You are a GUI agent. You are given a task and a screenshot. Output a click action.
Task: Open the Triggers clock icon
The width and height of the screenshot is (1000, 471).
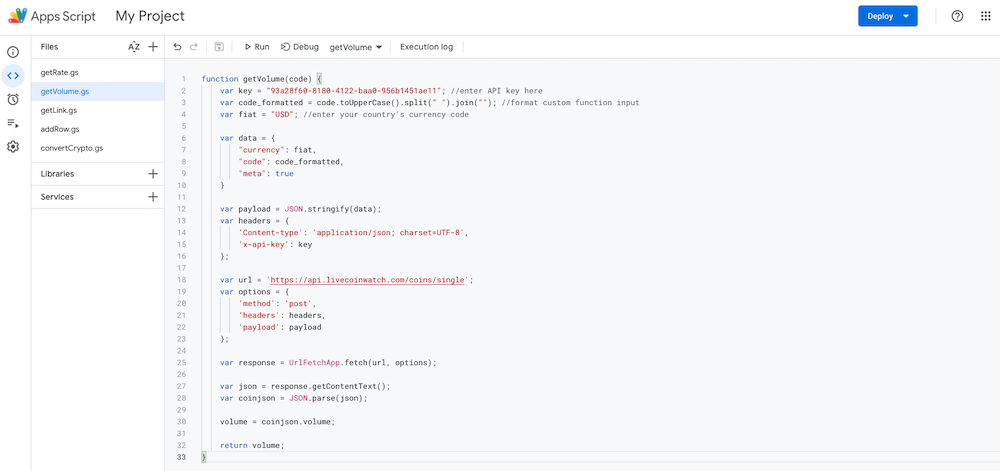pos(13,99)
